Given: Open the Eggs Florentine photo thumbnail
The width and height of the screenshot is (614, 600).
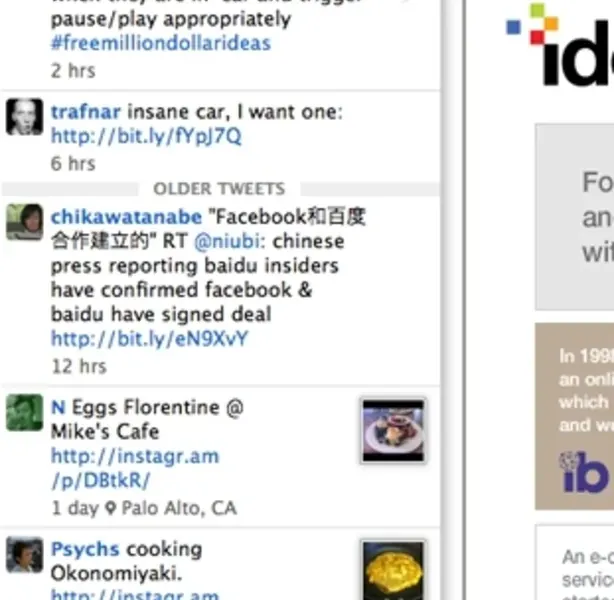Looking at the screenshot, I should (x=393, y=430).
